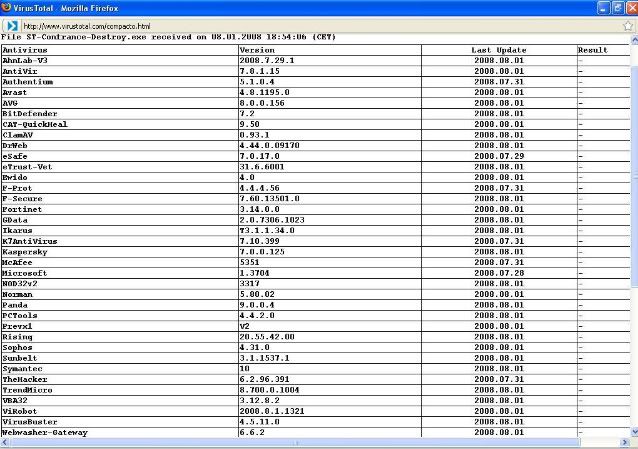638x449 pixels.
Task: Click the Last Update column header
Action: [x=499, y=50]
